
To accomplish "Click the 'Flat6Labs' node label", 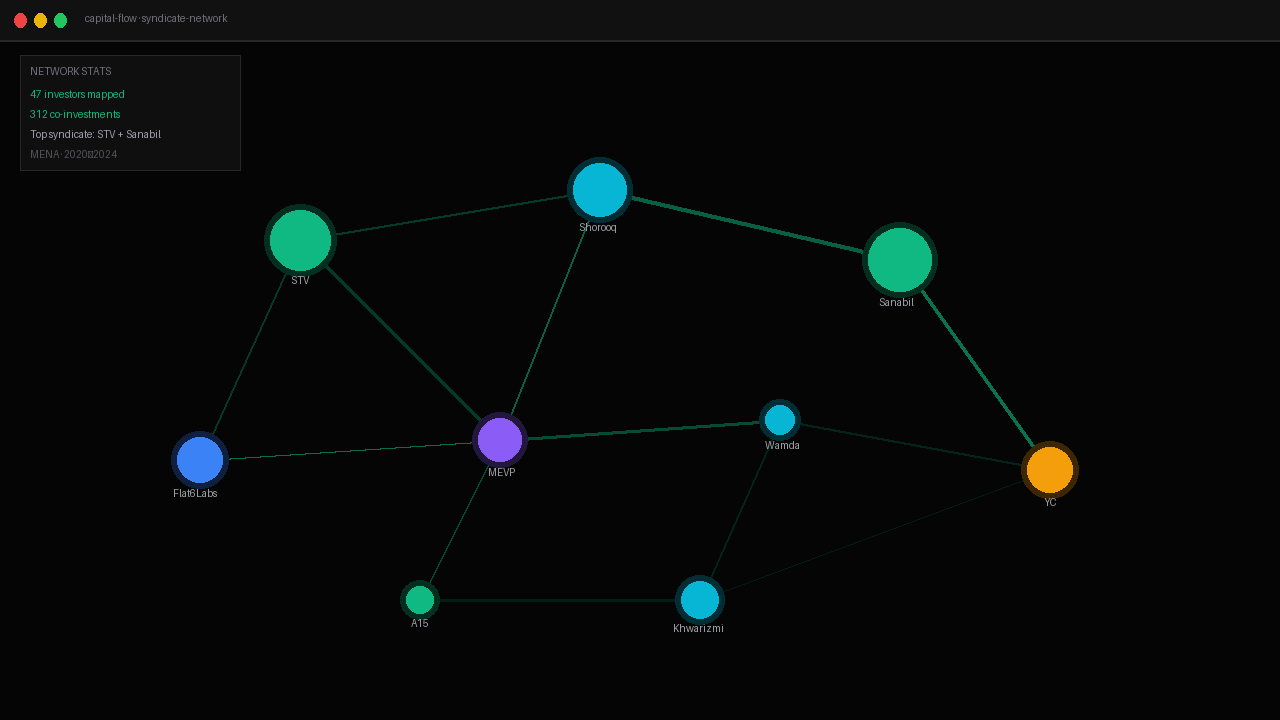I will tap(195, 494).
